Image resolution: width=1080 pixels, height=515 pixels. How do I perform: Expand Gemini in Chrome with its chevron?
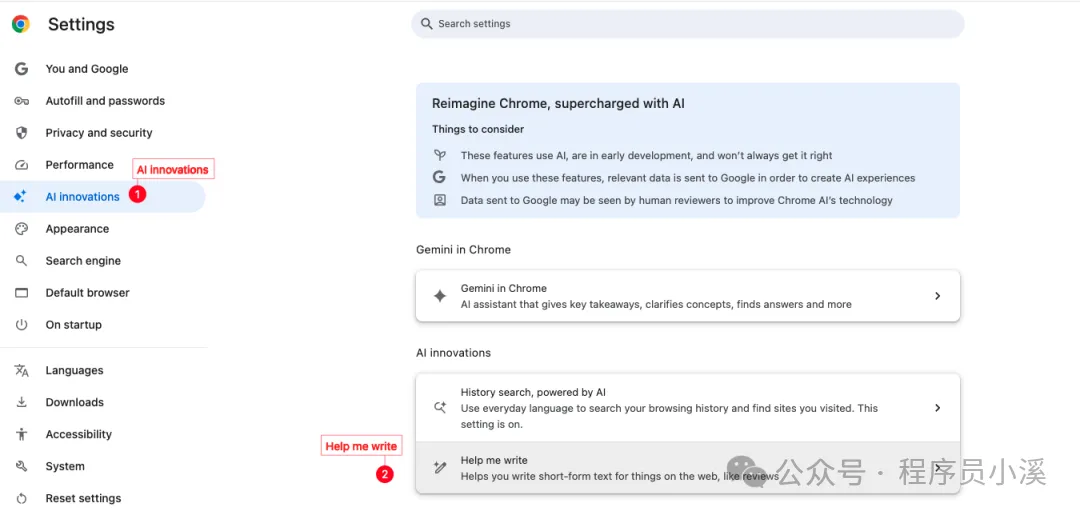click(937, 296)
